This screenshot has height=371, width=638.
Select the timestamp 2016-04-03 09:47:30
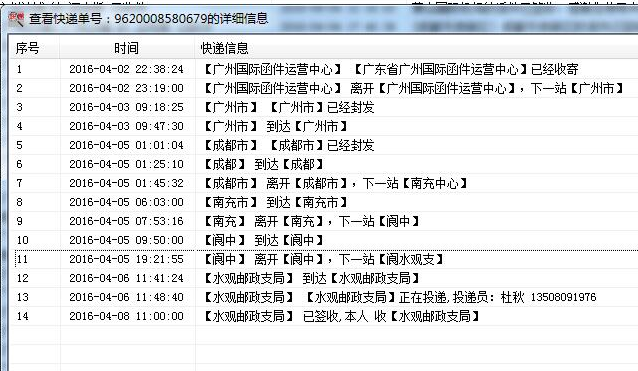point(126,126)
